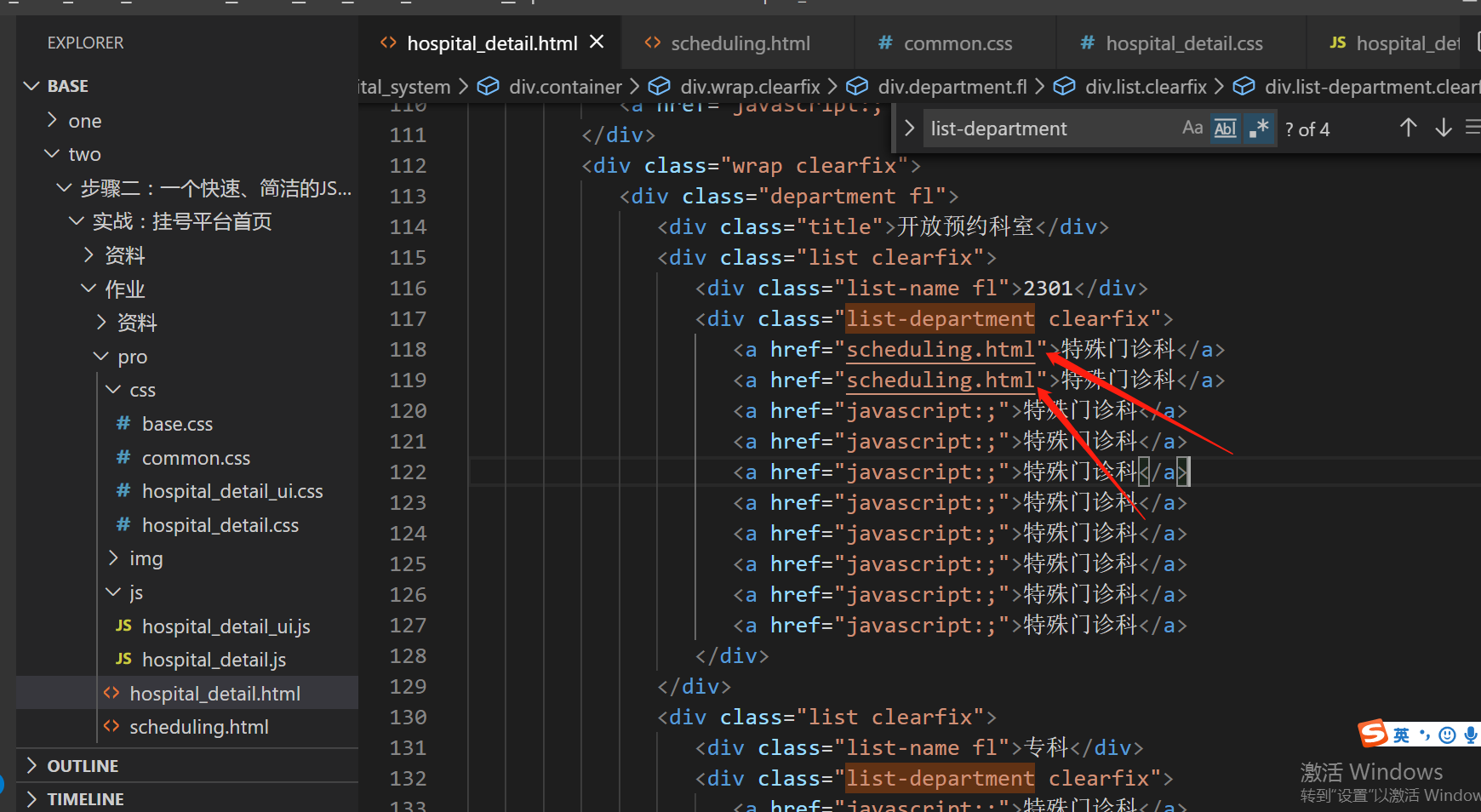The width and height of the screenshot is (1481, 812).
Task: Click the Sogou input method S icon
Action: [x=1372, y=733]
